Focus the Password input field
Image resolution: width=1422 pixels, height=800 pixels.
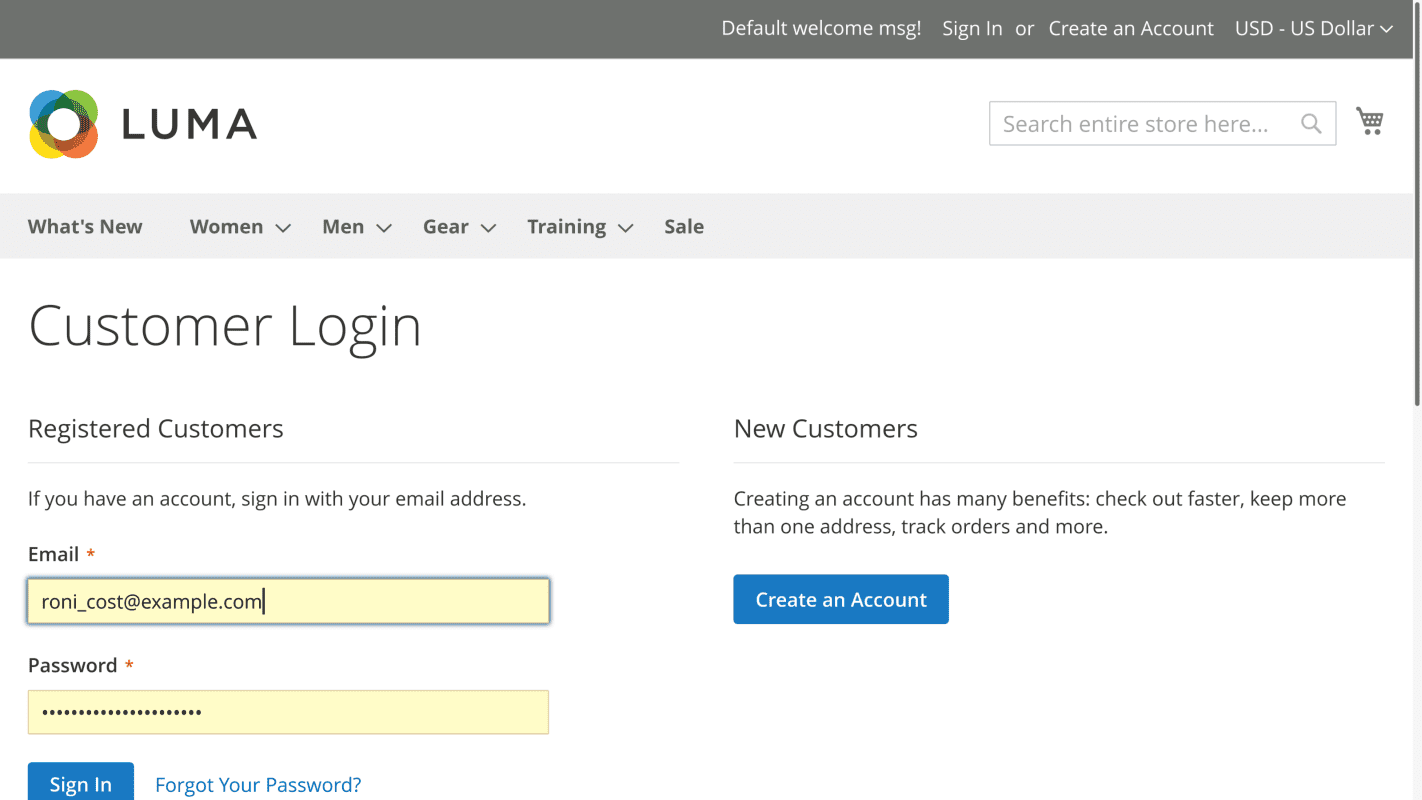[x=288, y=712]
